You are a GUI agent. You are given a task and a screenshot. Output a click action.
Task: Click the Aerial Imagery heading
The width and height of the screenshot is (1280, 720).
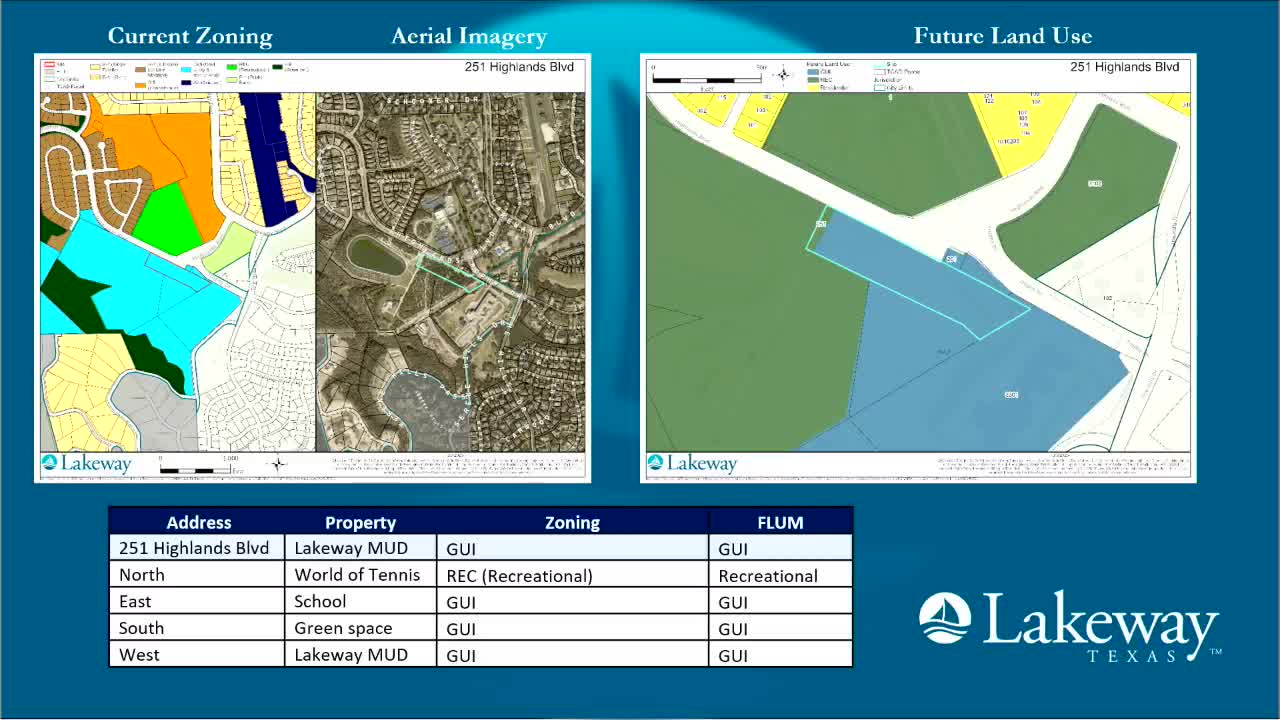pos(469,37)
